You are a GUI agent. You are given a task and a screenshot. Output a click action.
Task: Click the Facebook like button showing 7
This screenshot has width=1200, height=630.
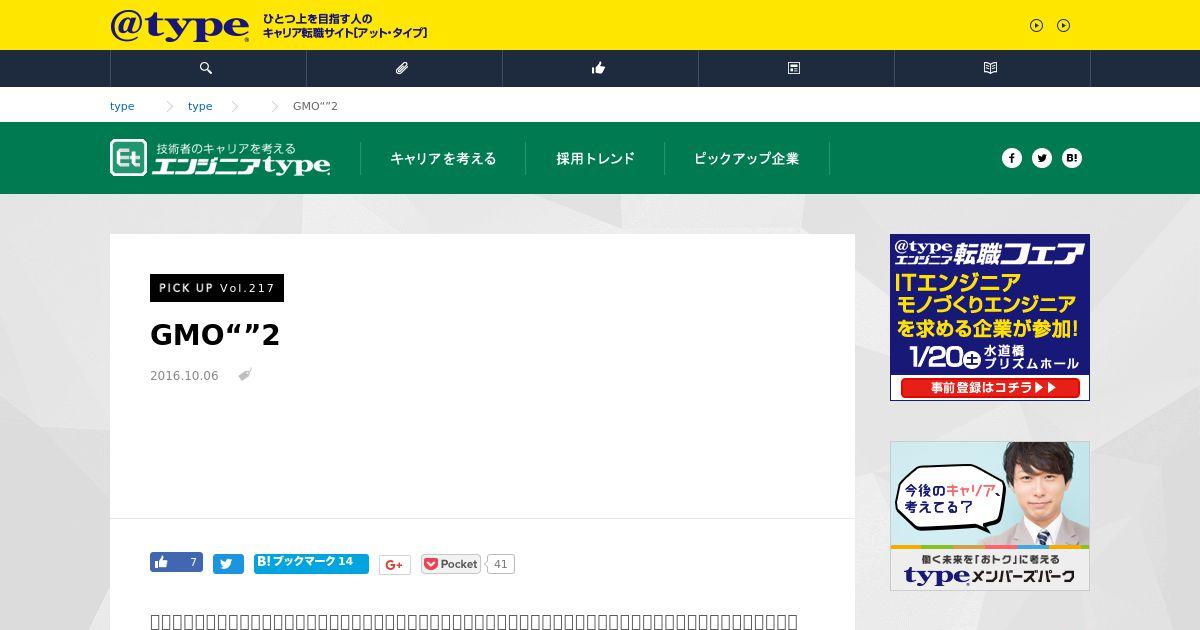point(176,562)
